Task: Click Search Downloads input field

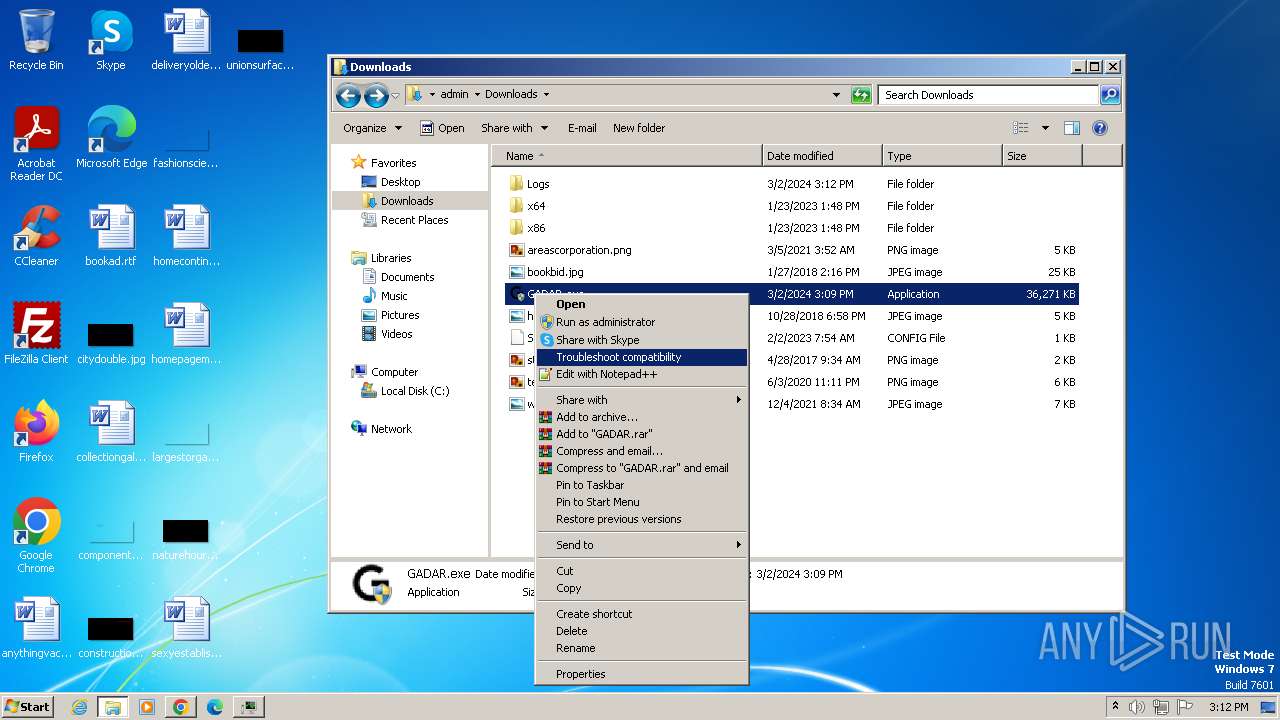Action: click(989, 95)
